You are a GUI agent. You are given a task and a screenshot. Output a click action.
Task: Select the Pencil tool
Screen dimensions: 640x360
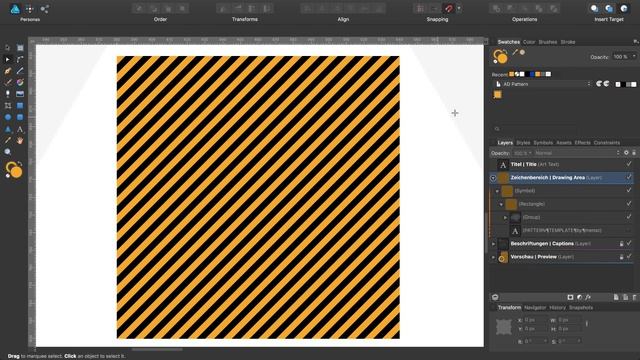coord(20,71)
